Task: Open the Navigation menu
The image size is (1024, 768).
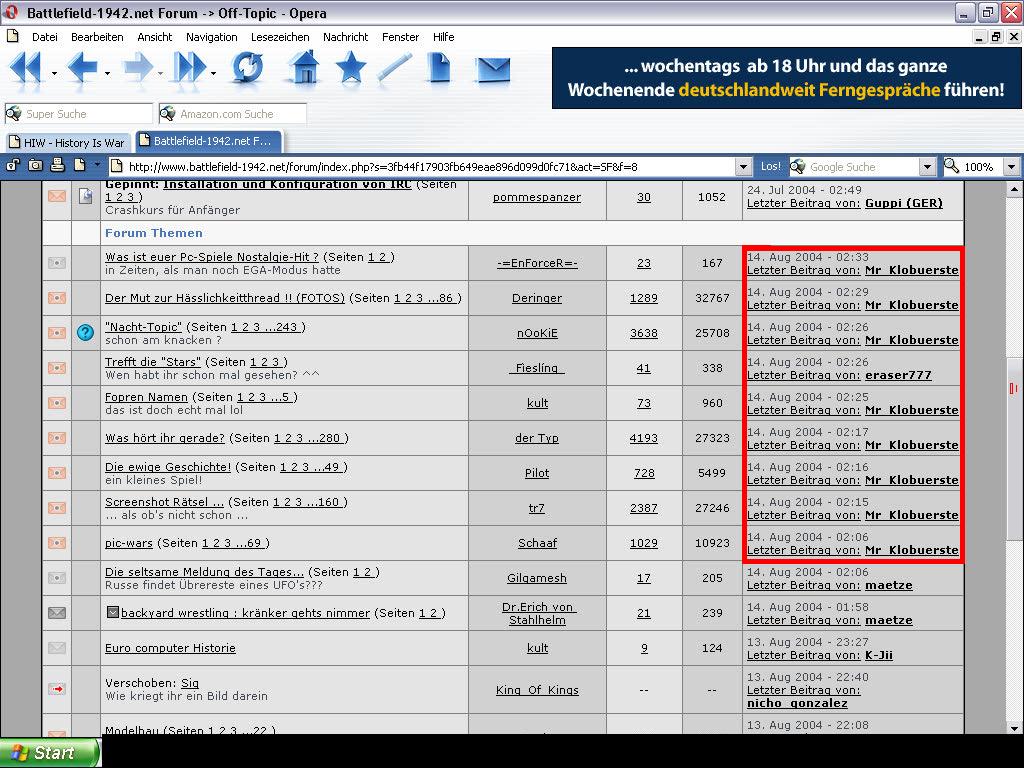Action: (211, 37)
